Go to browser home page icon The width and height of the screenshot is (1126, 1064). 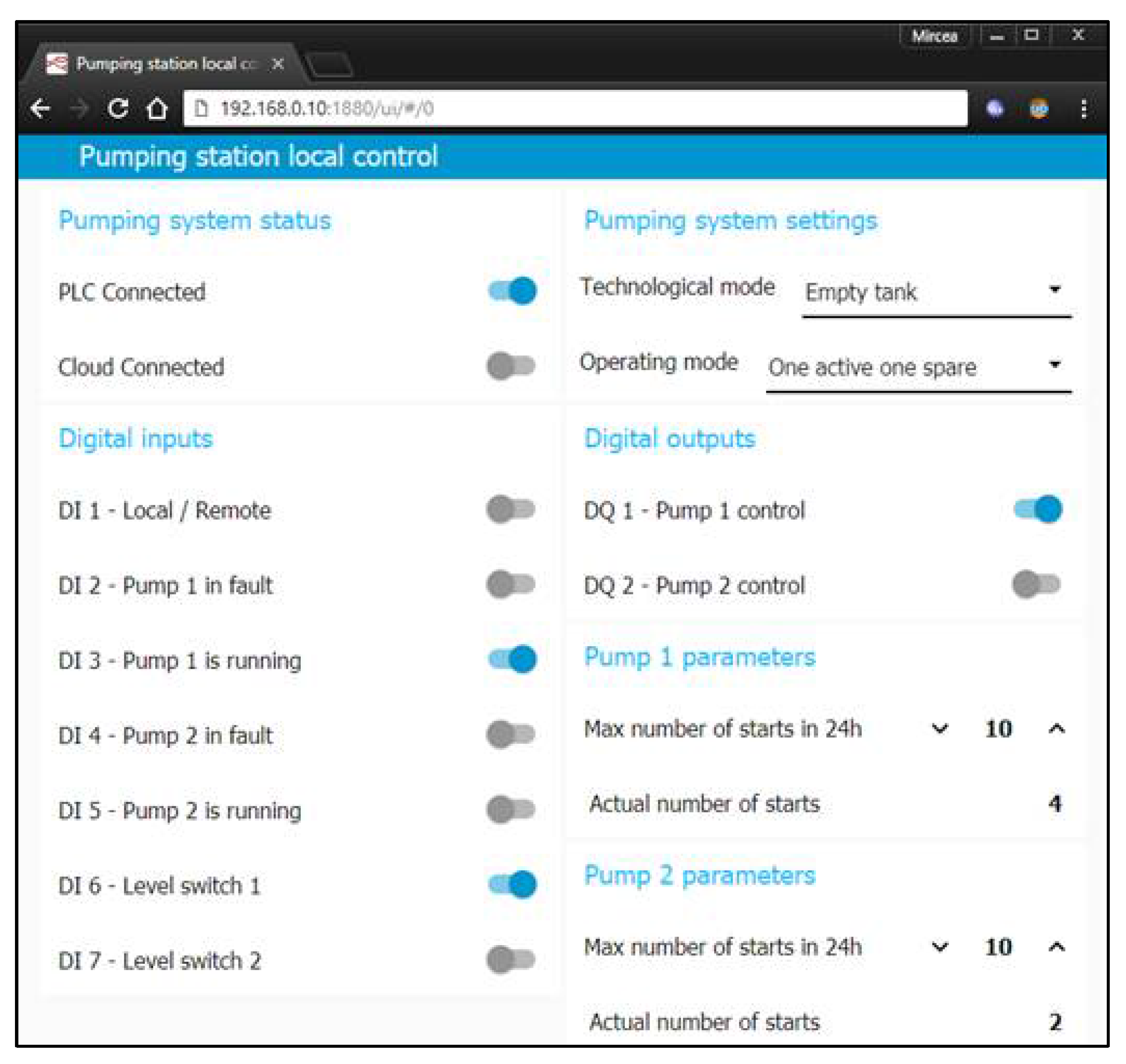pyautogui.click(x=157, y=108)
